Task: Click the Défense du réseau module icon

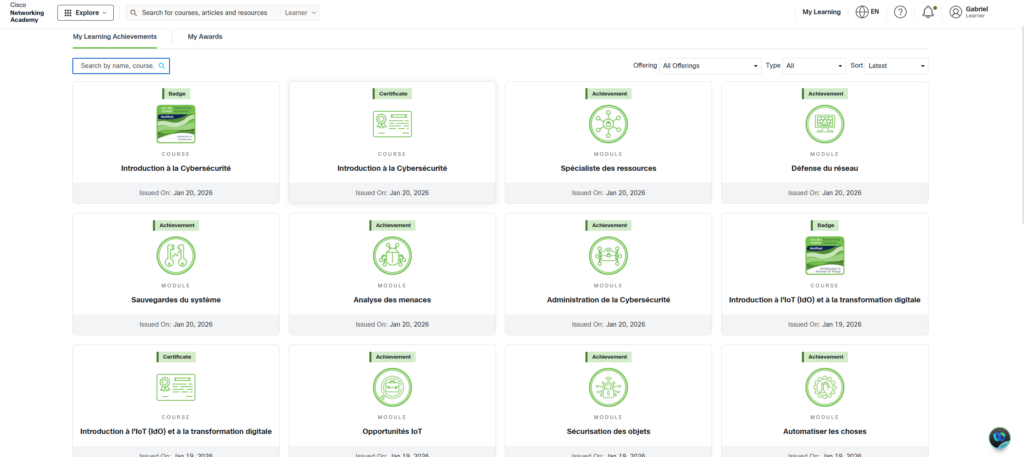Action: pyautogui.click(x=824, y=125)
